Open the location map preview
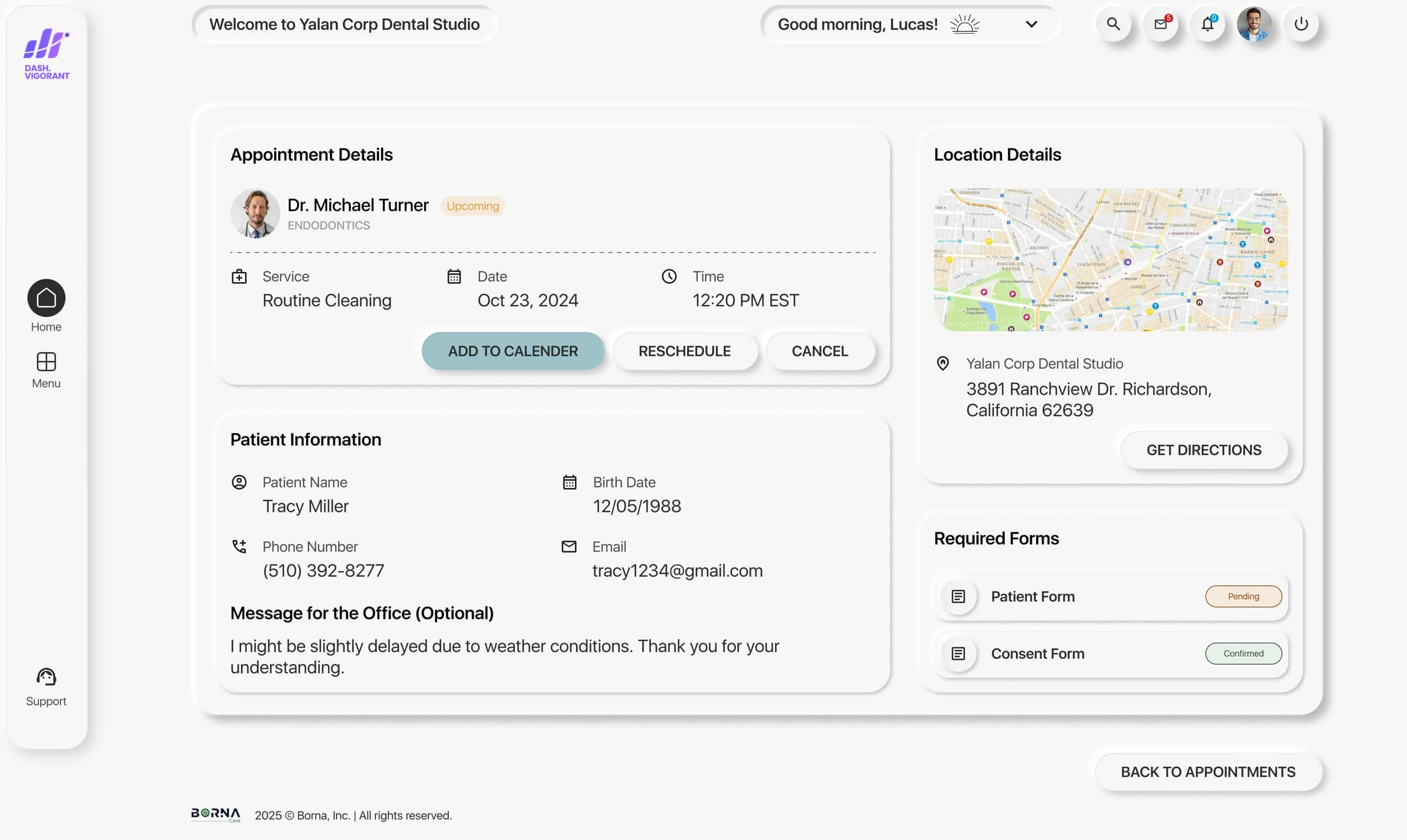The width and height of the screenshot is (1407, 840). coord(1111,260)
